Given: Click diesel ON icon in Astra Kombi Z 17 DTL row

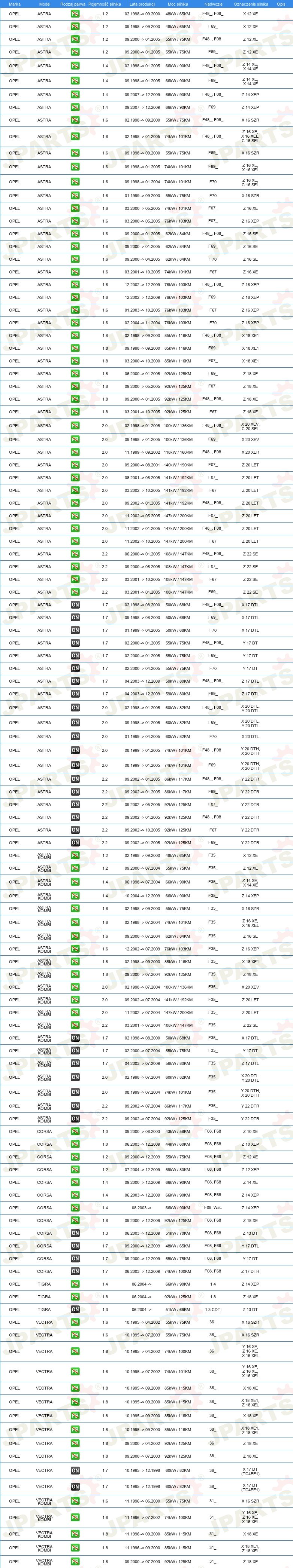Looking at the screenshot, I should tap(75, 1064).
